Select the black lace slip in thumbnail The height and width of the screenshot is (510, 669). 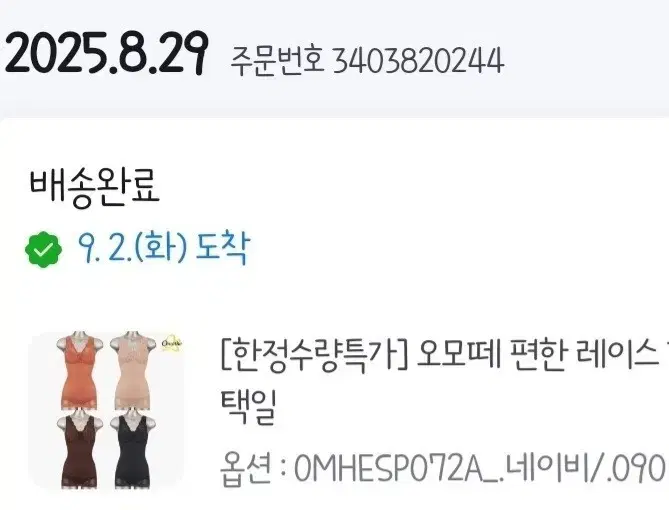(132, 451)
